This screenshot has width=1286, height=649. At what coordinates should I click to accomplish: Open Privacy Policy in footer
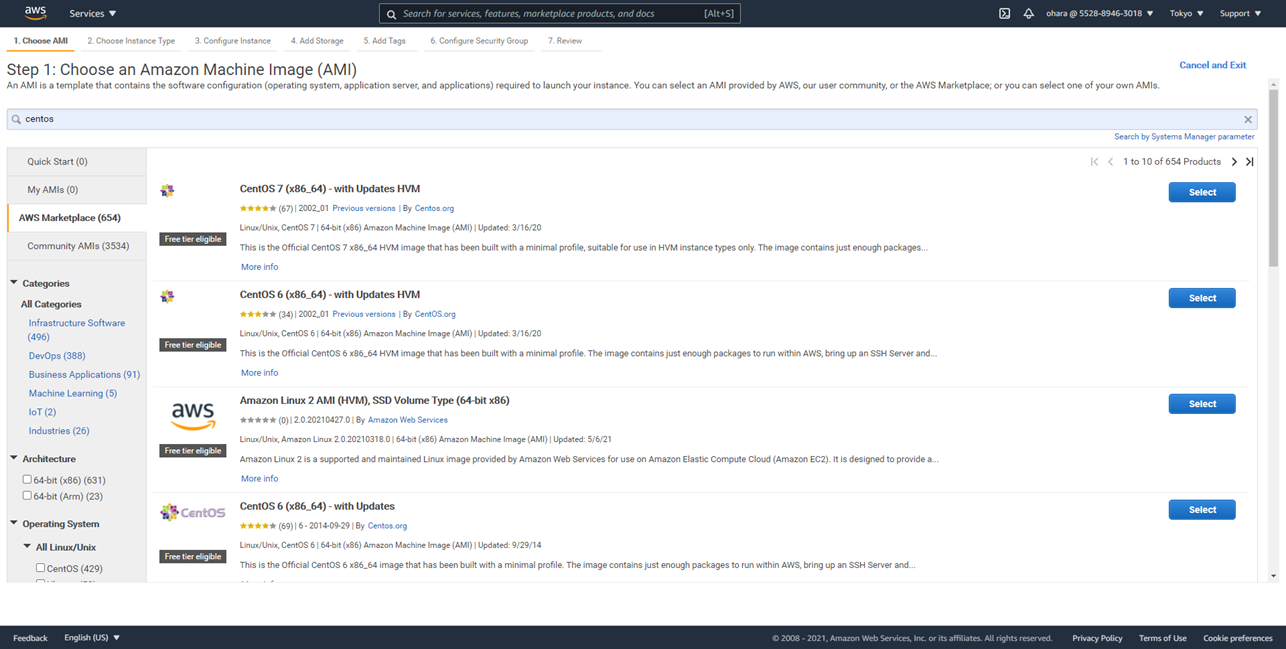[1097, 638]
